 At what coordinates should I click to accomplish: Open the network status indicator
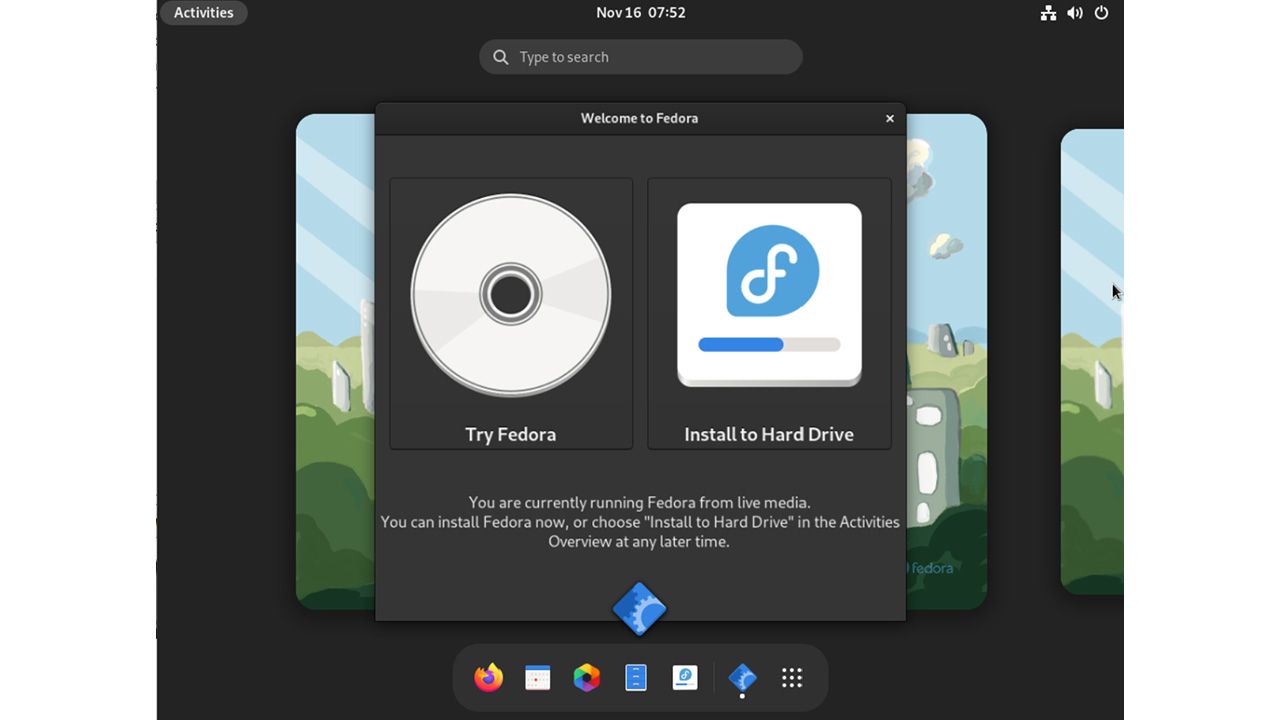[x=1048, y=13]
